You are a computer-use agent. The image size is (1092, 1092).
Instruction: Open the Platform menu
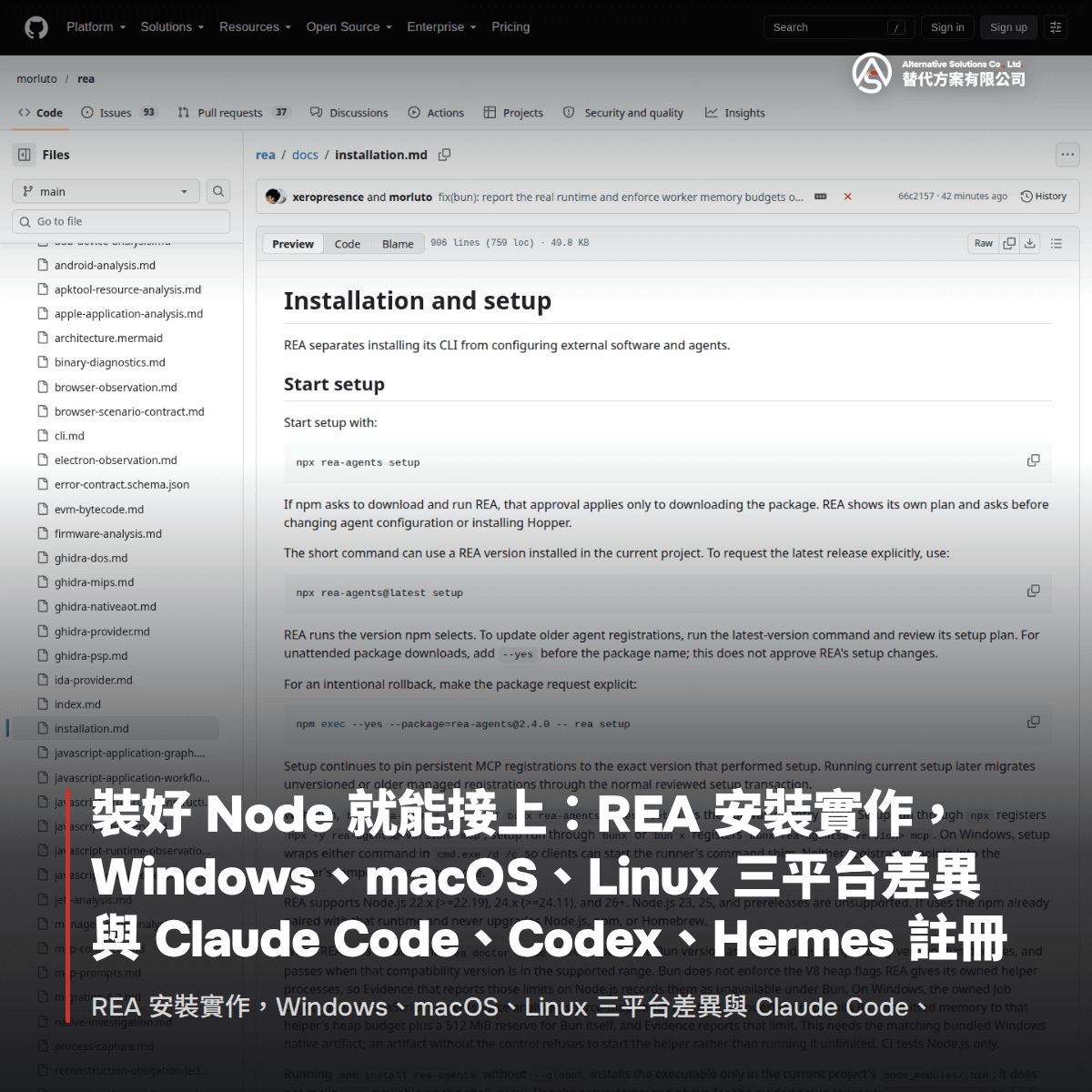96,27
